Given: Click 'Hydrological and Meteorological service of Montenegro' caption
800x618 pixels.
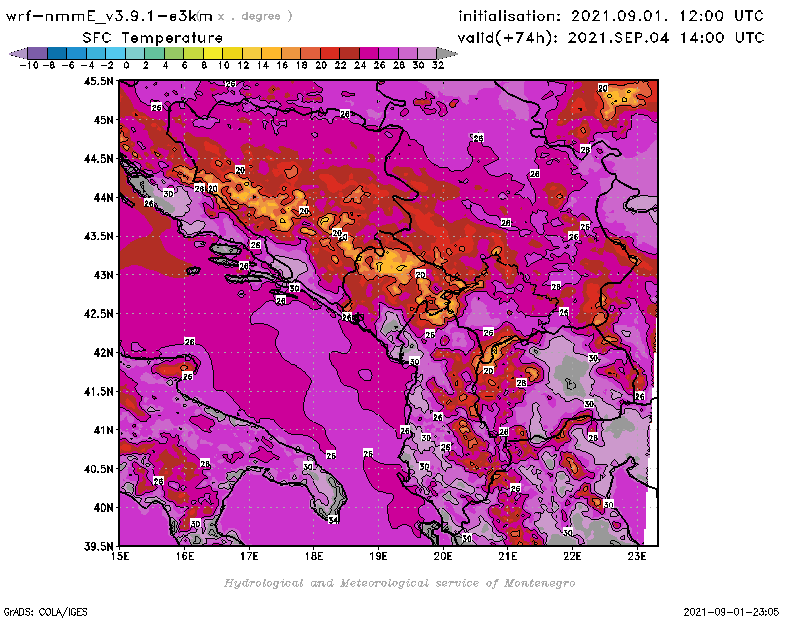Looking at the screenshot, I should pos(399,583).
